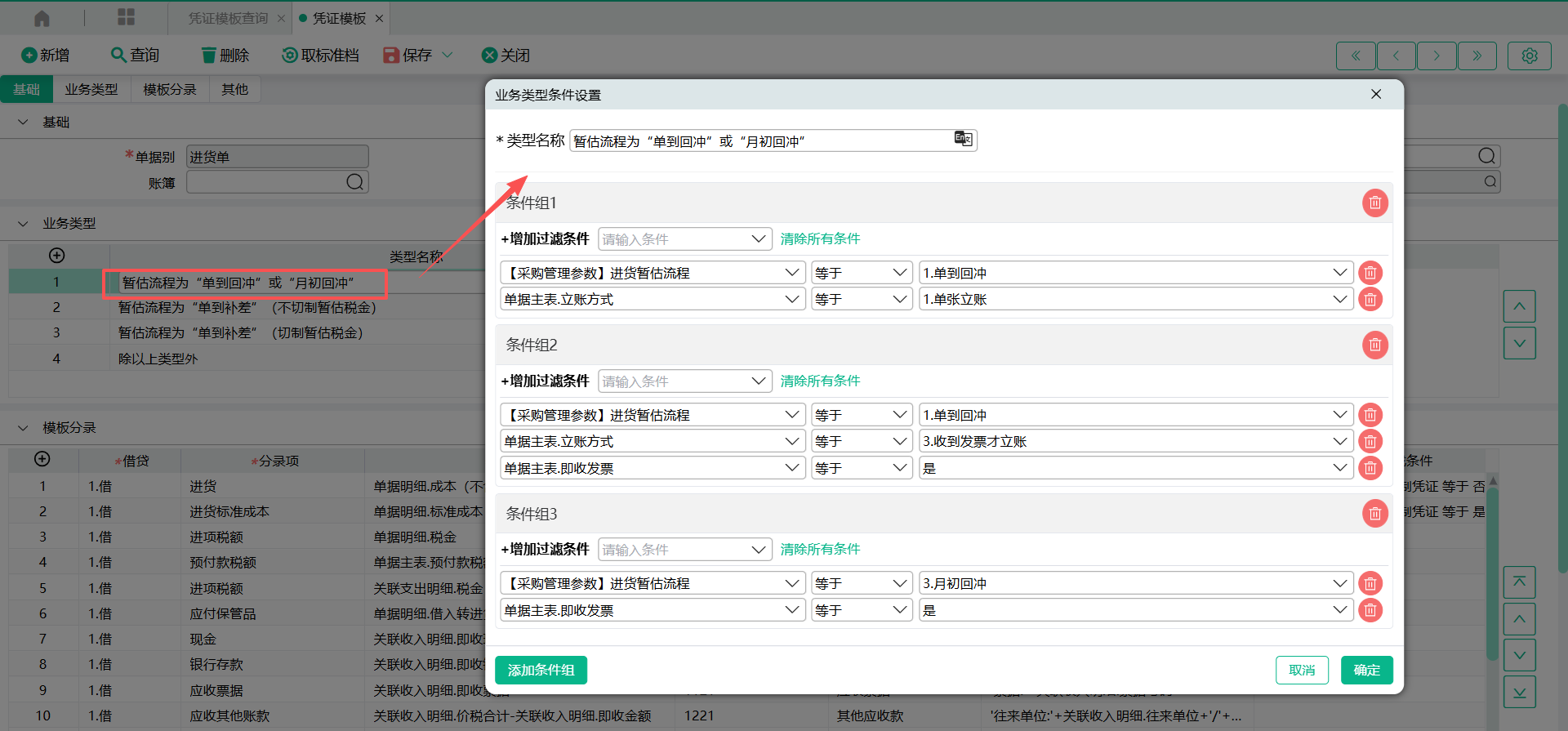Select 暂估流程为"单到补差"(切制暂估税金) row

[x=246, y=332]
